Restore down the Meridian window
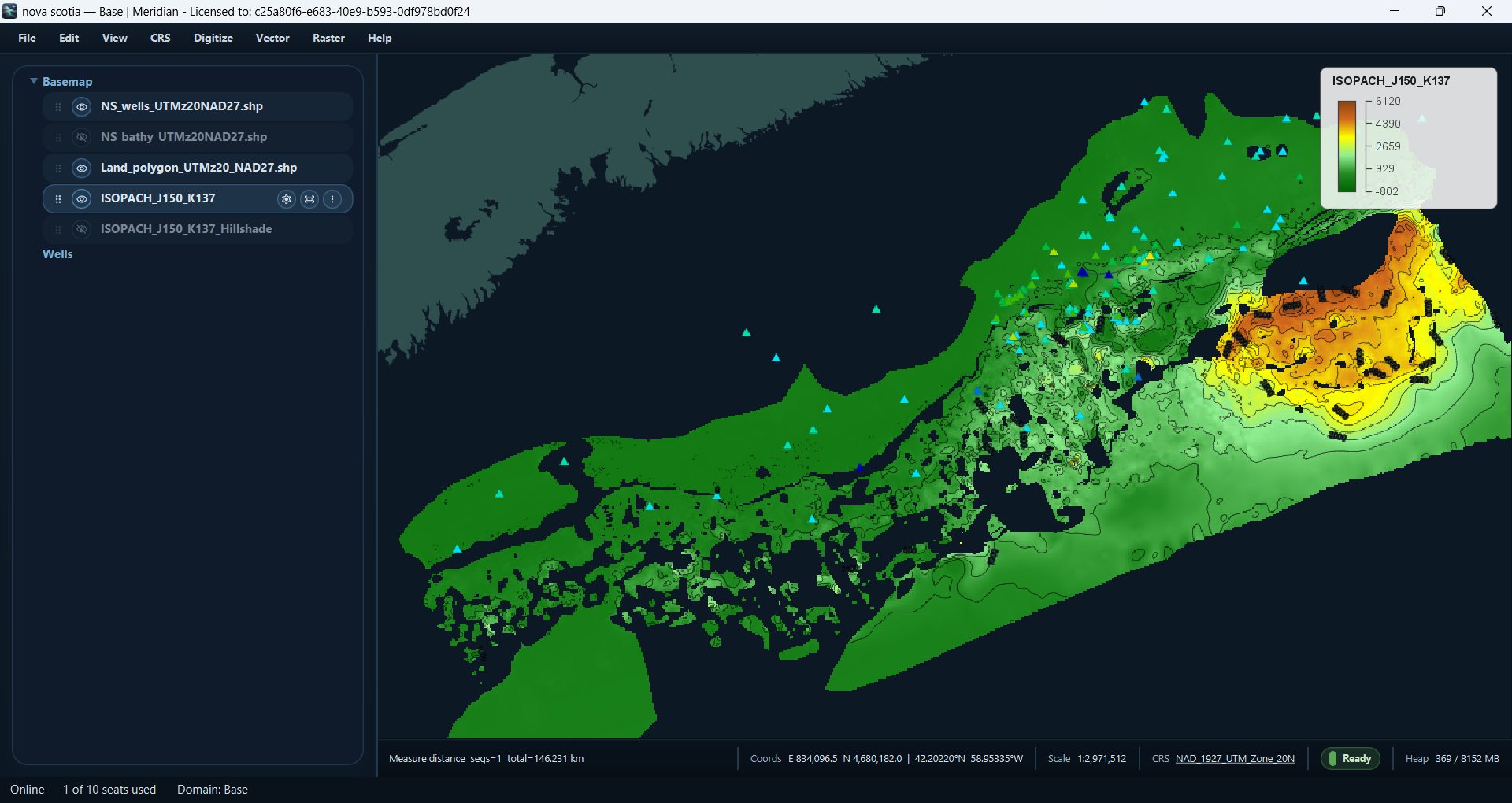1512x803 pixels. pyautogui.click(x=1440, y=11)
